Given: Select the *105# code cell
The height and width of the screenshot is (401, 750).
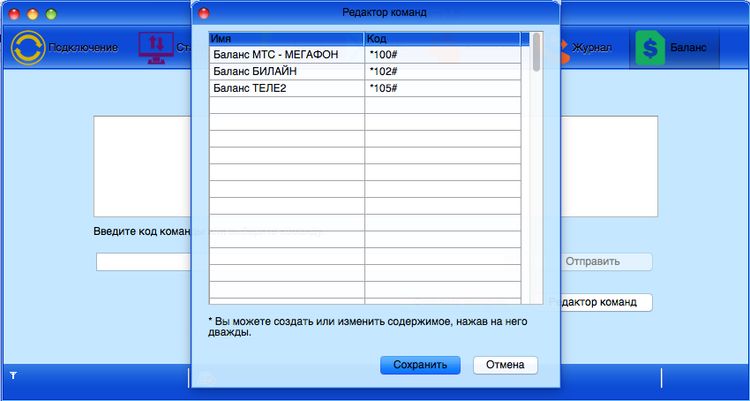Looking at the screenshot, I should (x=443, y=88).
